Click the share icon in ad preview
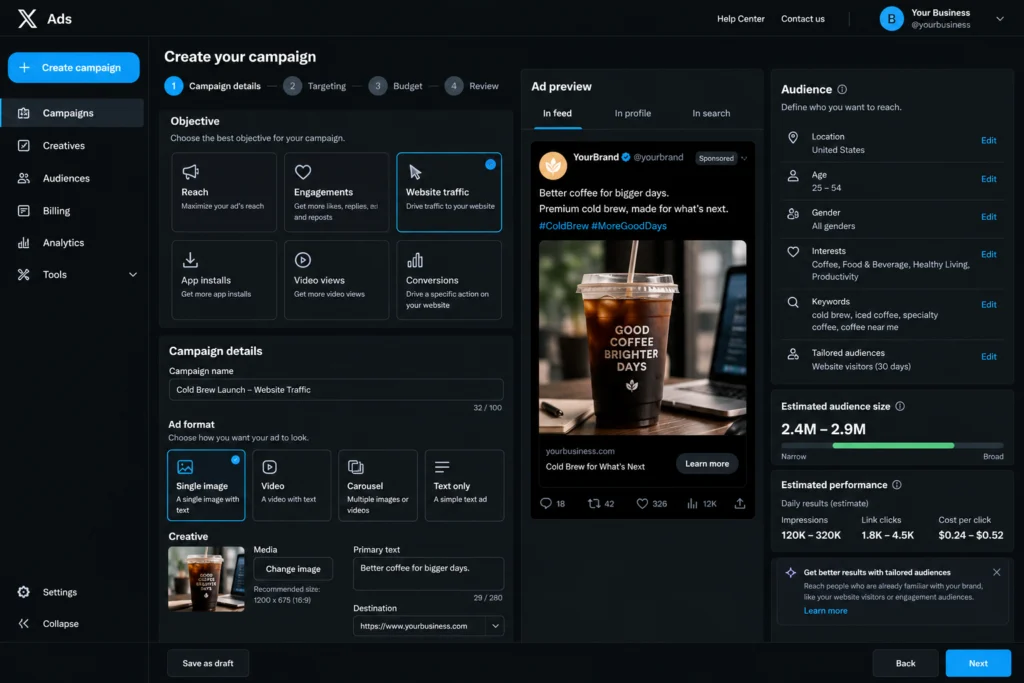 [739, 503]
